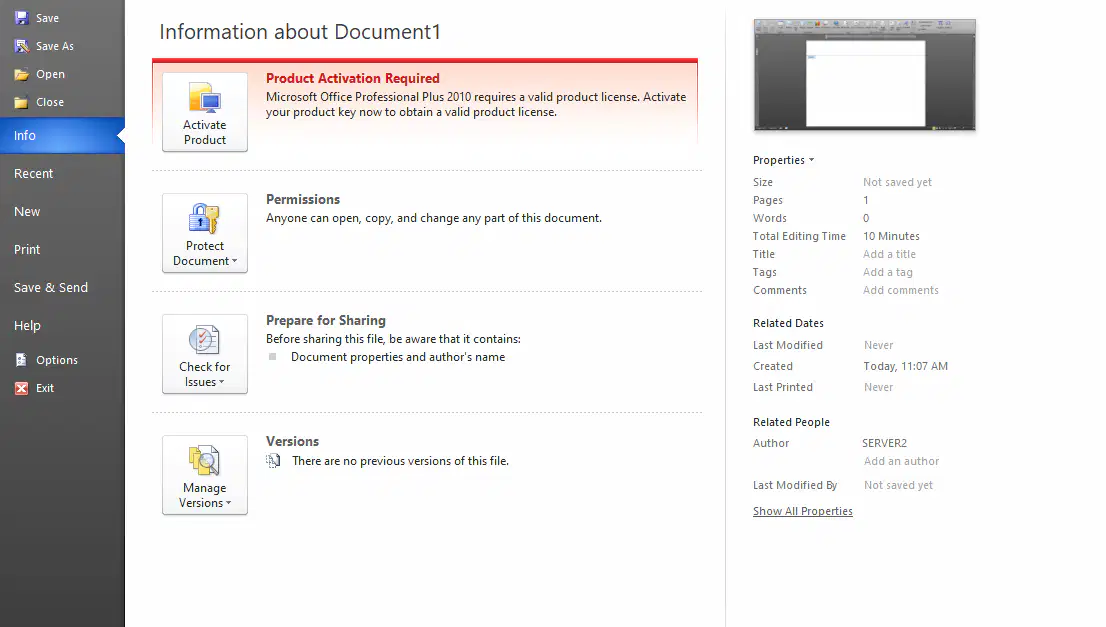Click the Save floppy disk icon
This screenshot has height=627, width=1106.
coord(22,18)
